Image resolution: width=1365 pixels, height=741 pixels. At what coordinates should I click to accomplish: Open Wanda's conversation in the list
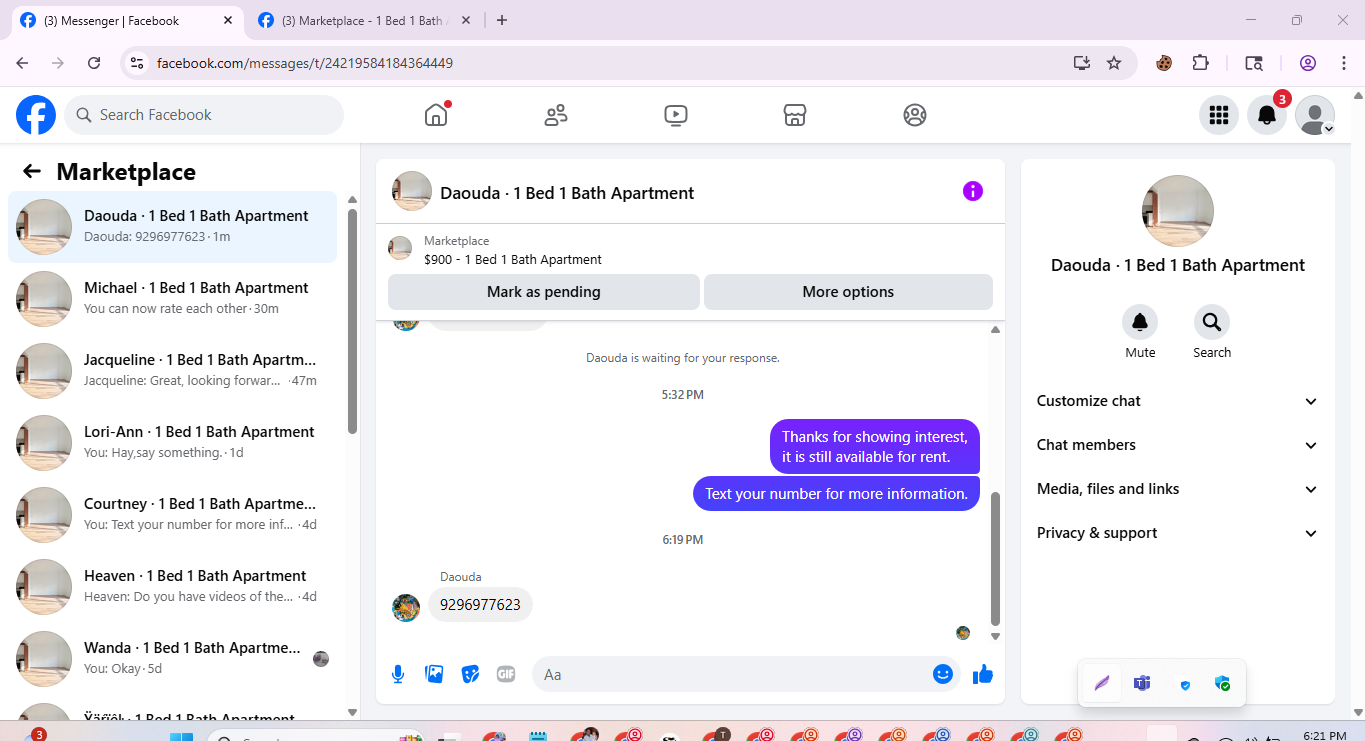(172, 659)
